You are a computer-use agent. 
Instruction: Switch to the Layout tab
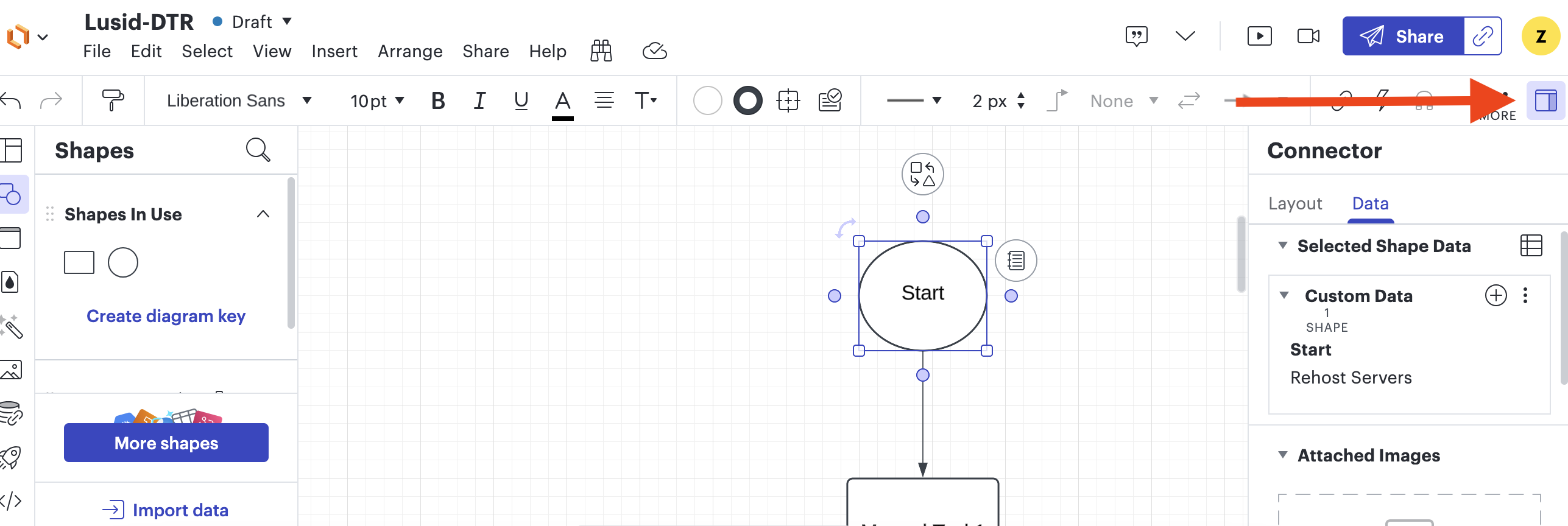(x=1295, y=203)
